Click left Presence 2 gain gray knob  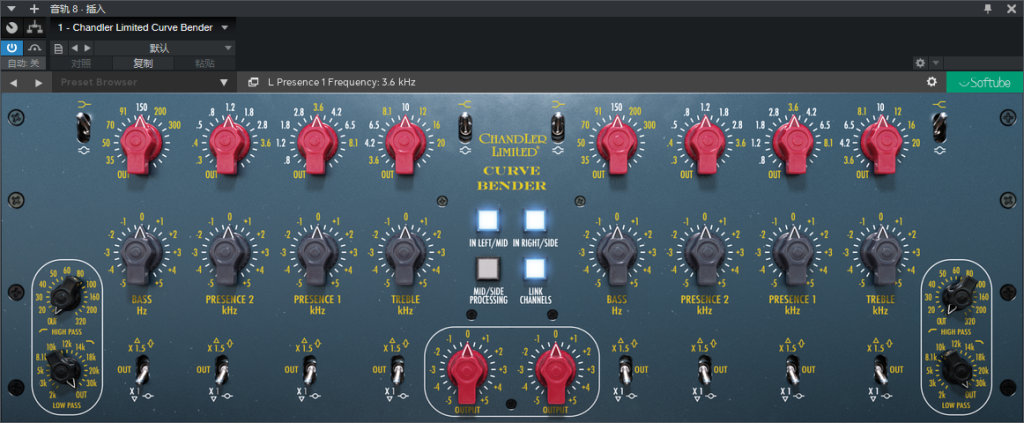[x=229, y=255]
